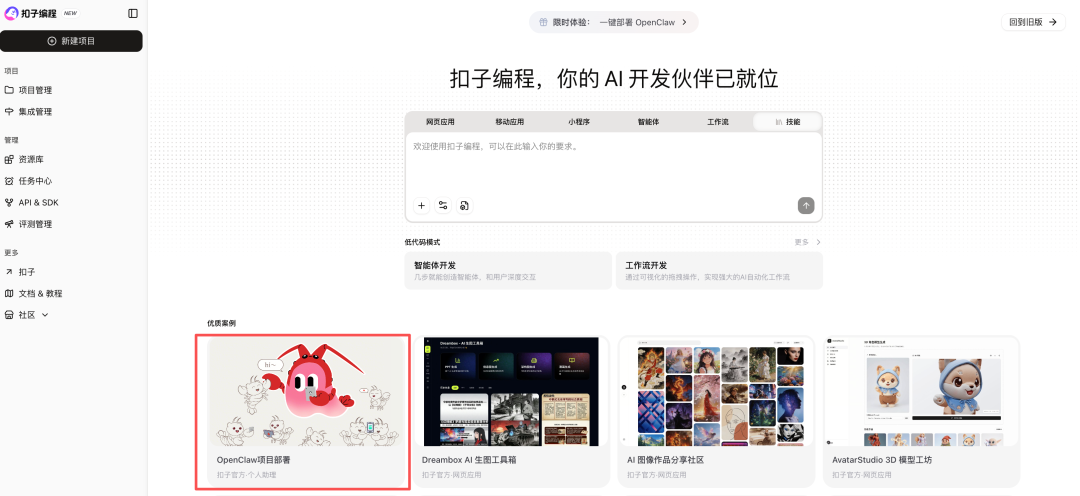Open 任务中心 in the sidebar
The image size is (1080, 496).
[35, 181]
